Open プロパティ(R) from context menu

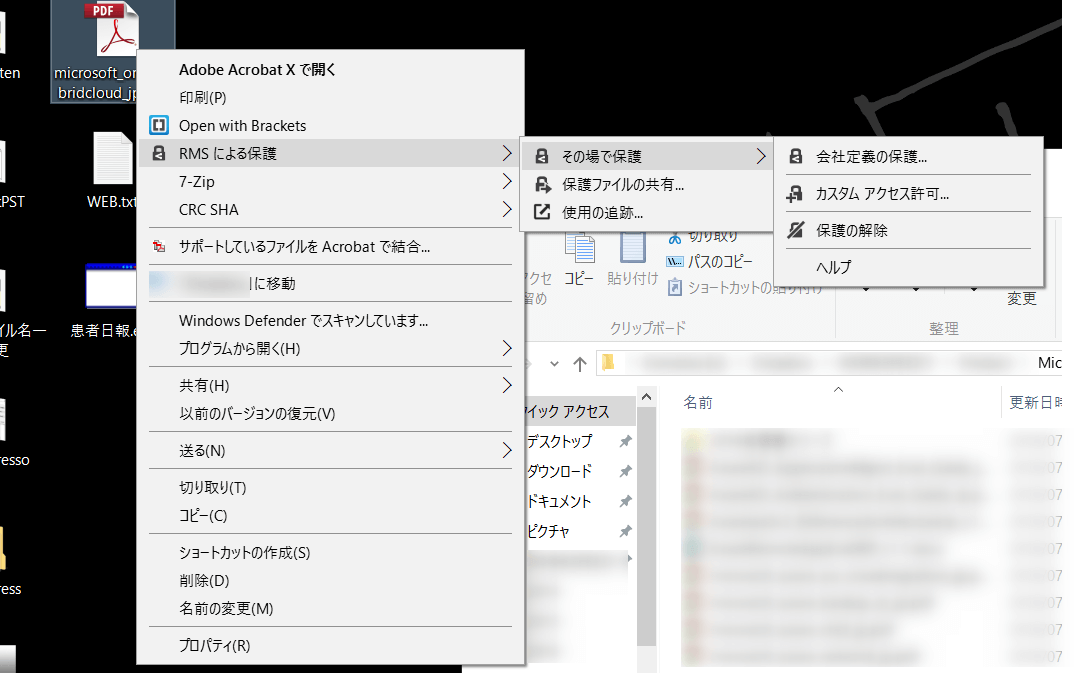[x=214, y=646]
